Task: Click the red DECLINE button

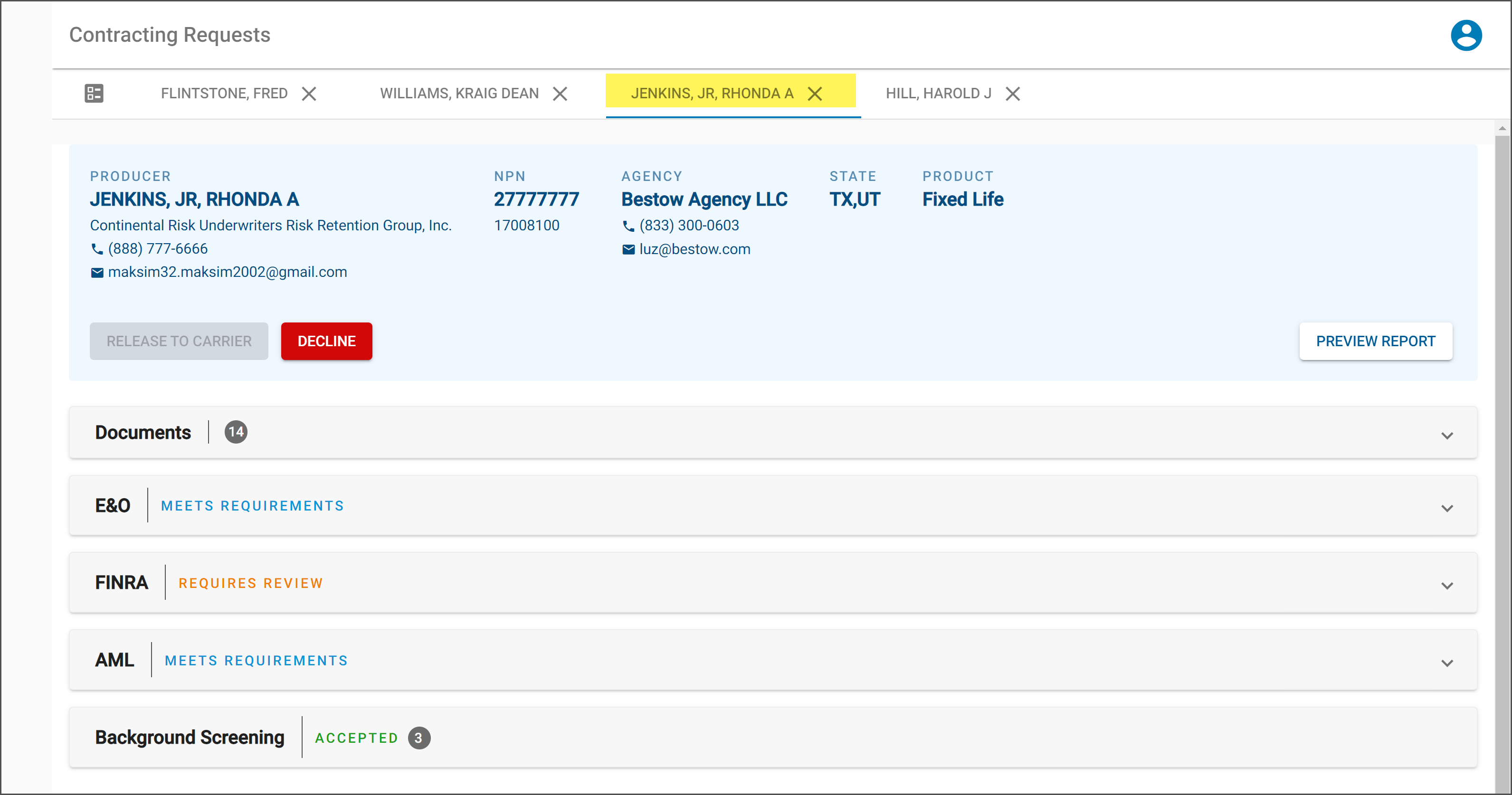Action: coord(326,341)
